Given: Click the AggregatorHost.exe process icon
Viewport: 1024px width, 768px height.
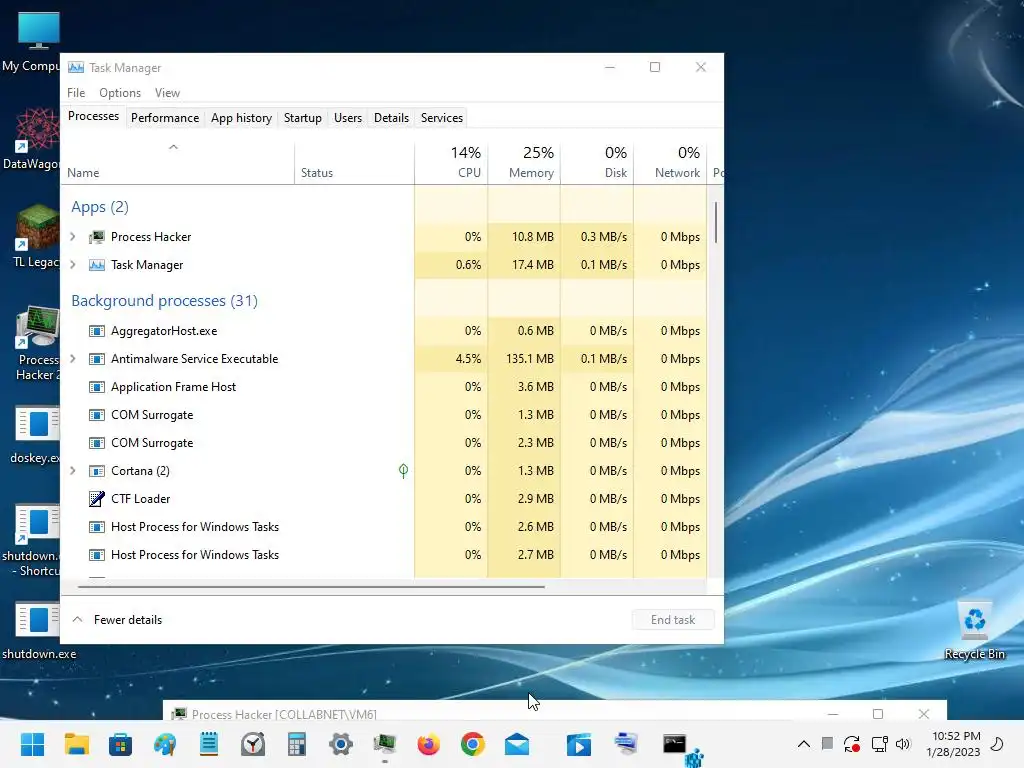Looking at the screenshot, I should tap(97, 331).
